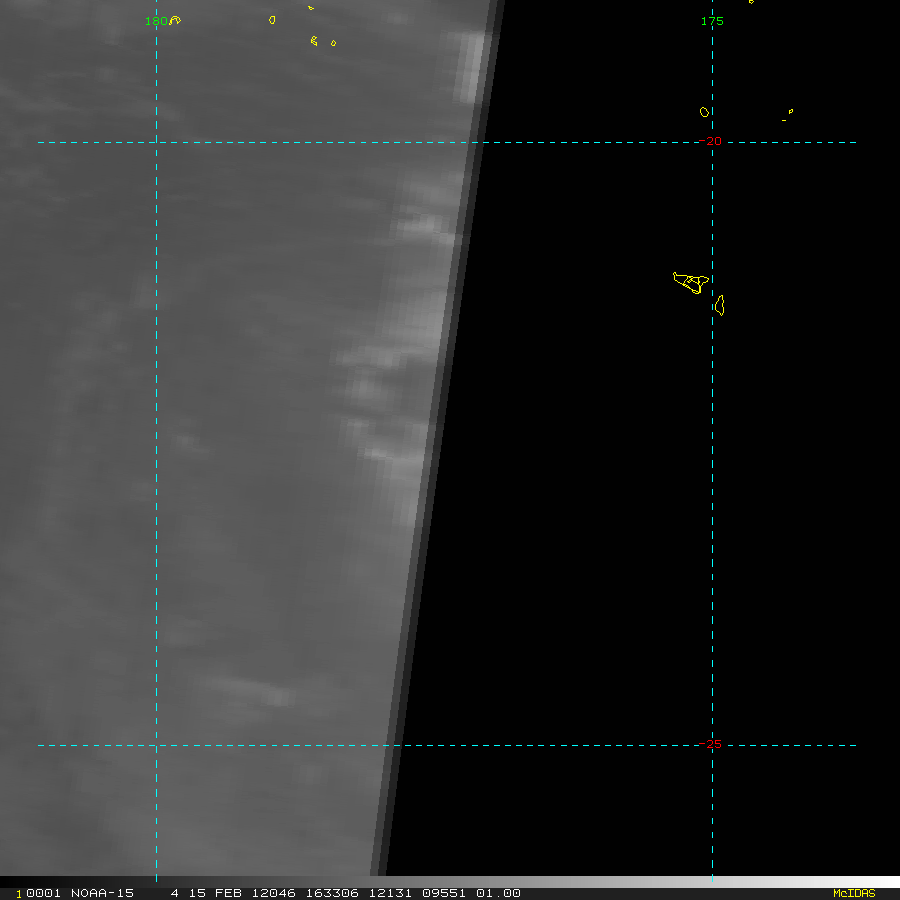Click the yellow McIDAS label

click(x=853, y=893)
